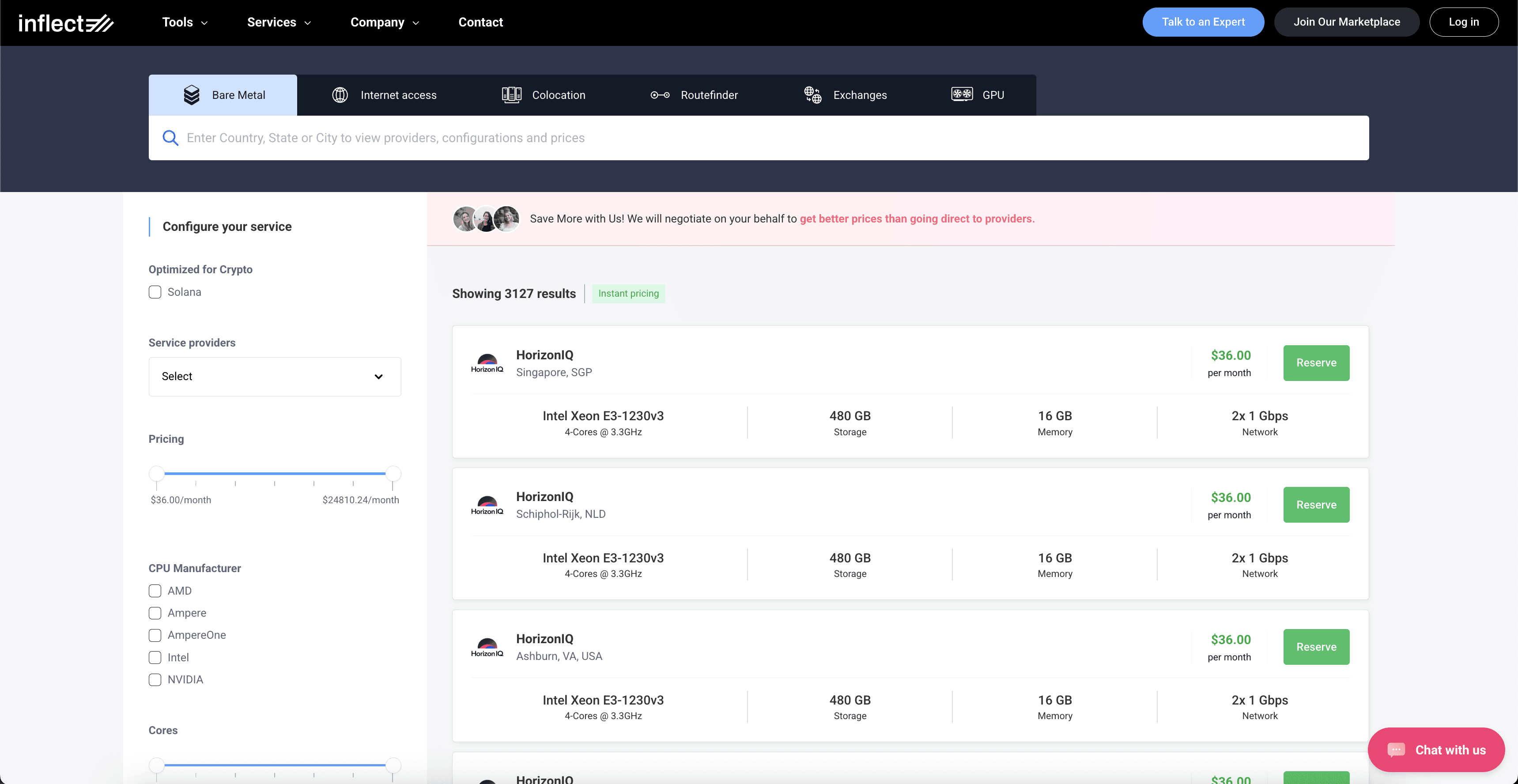Click the HorizonIQ logo for Singapore listing
Viewport: 1518px width, 784px height.
point(487,363)
